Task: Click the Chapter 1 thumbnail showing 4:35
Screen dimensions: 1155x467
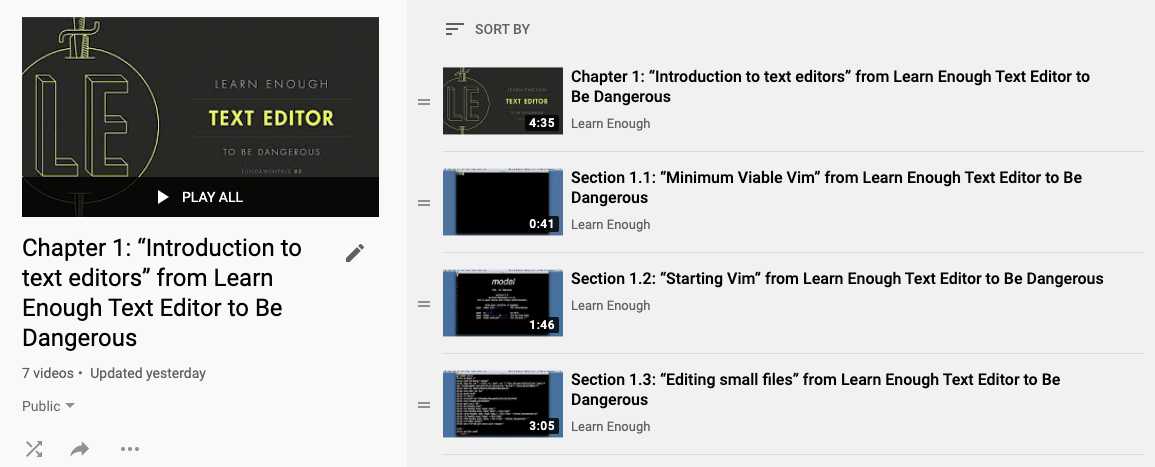Action: point(502,101)
